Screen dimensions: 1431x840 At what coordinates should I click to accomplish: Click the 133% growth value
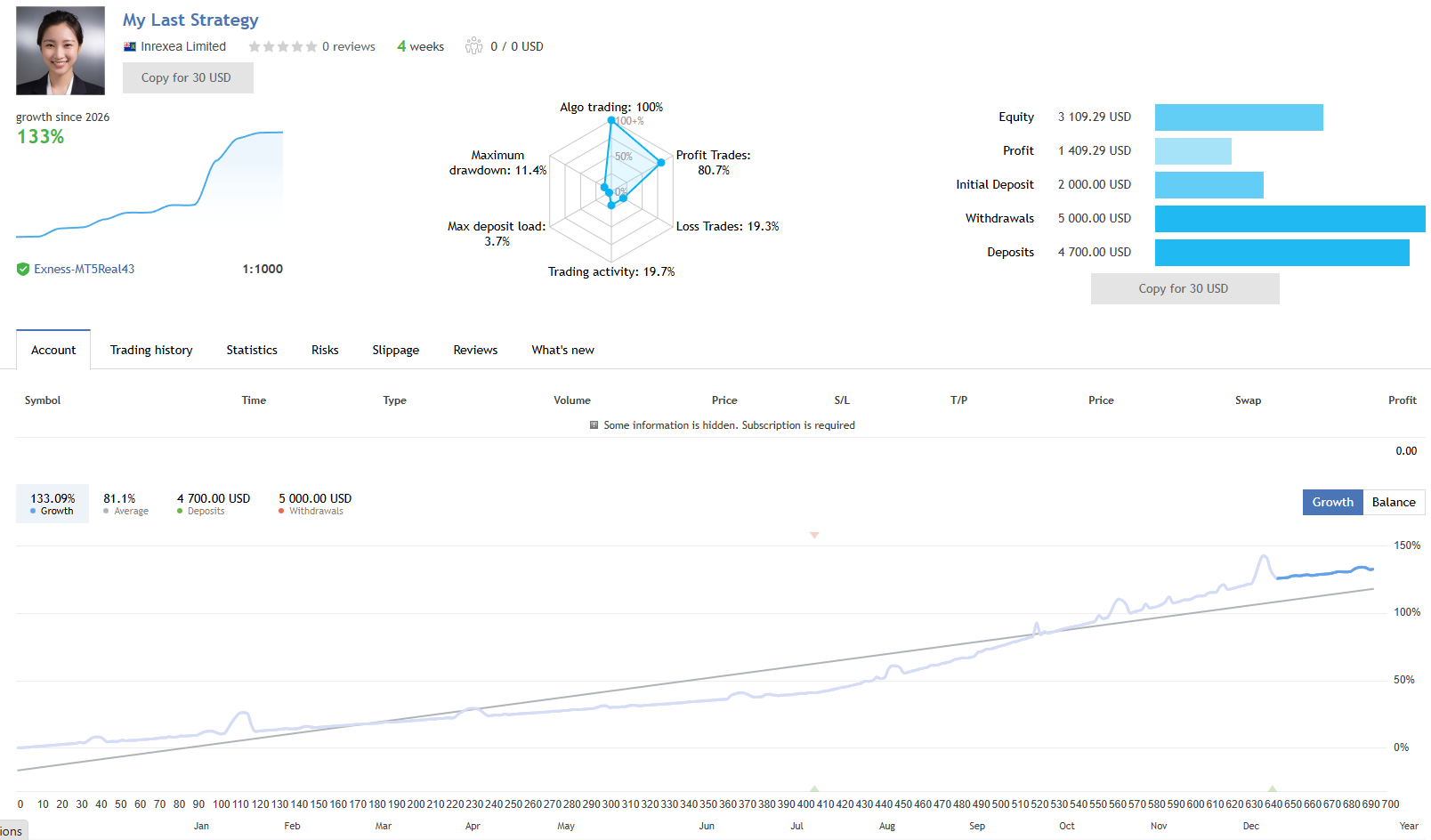pos(41,137)
